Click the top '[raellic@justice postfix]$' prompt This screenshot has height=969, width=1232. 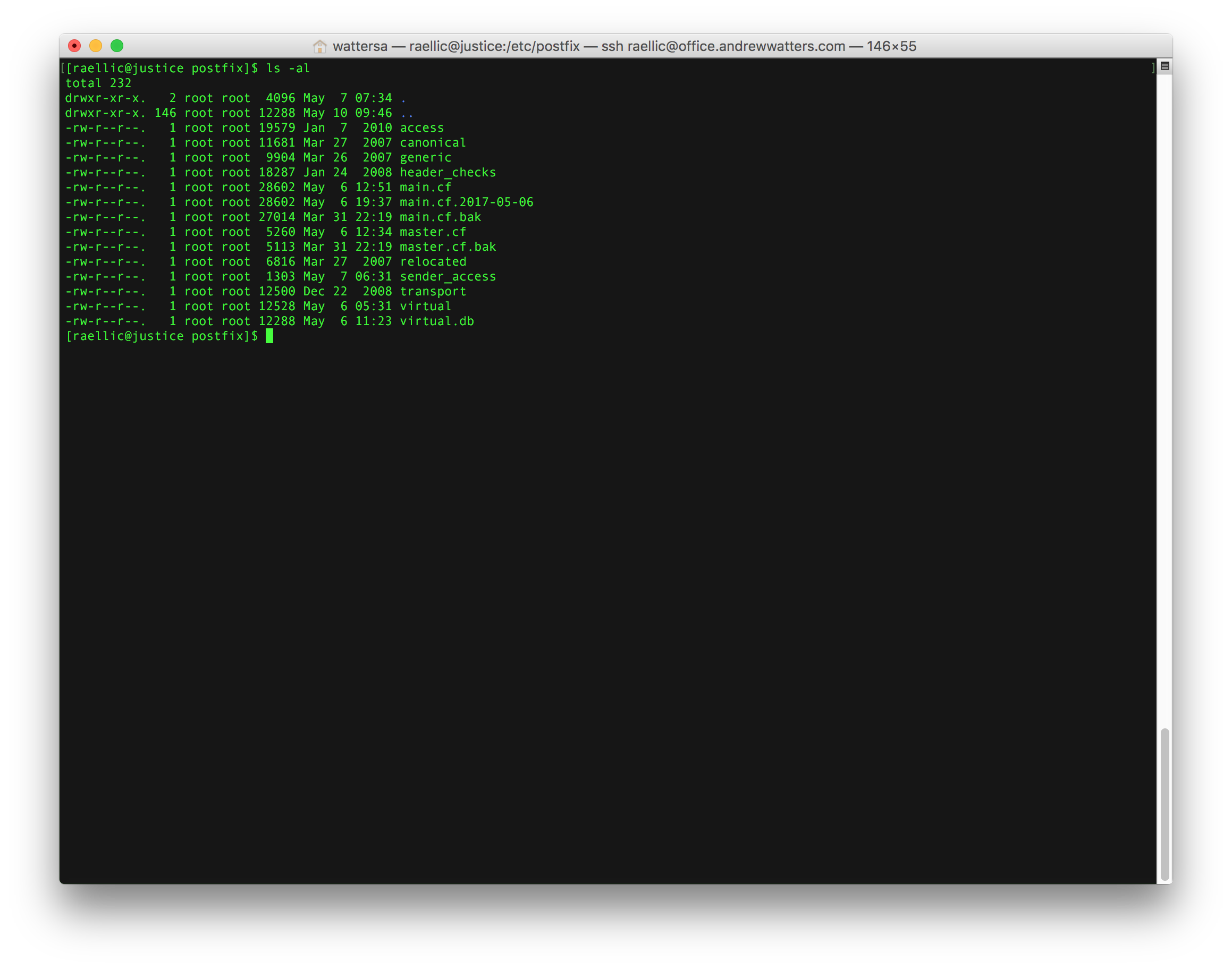coord(162,68)
